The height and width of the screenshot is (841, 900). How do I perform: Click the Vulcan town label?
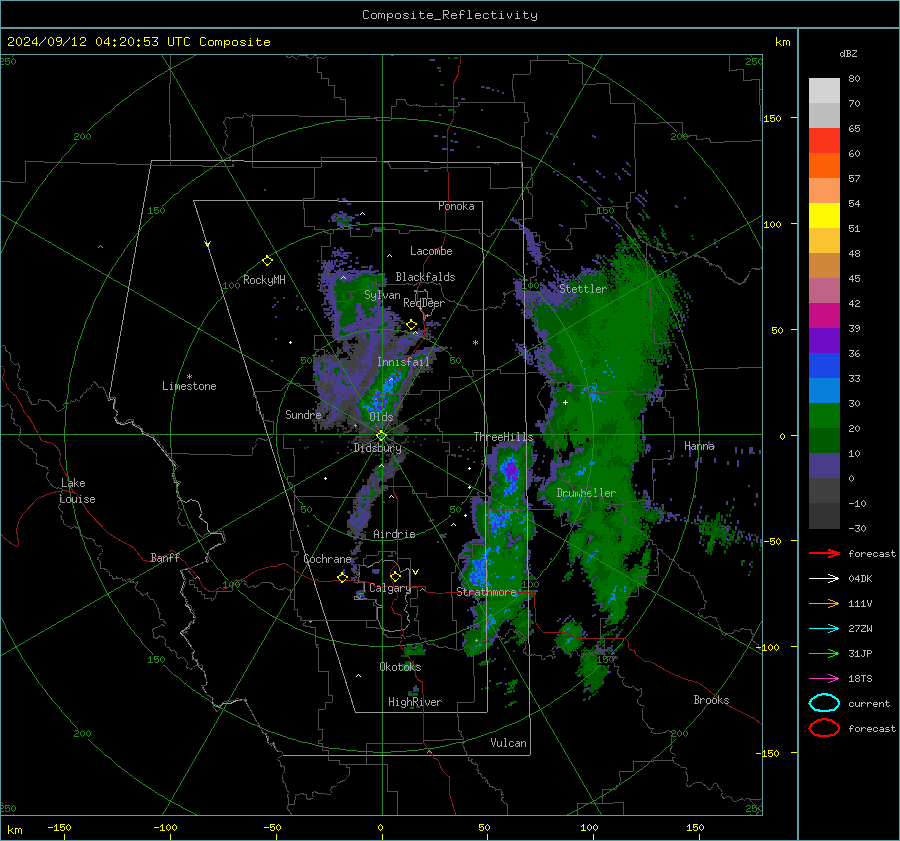(x=508, y=743)
